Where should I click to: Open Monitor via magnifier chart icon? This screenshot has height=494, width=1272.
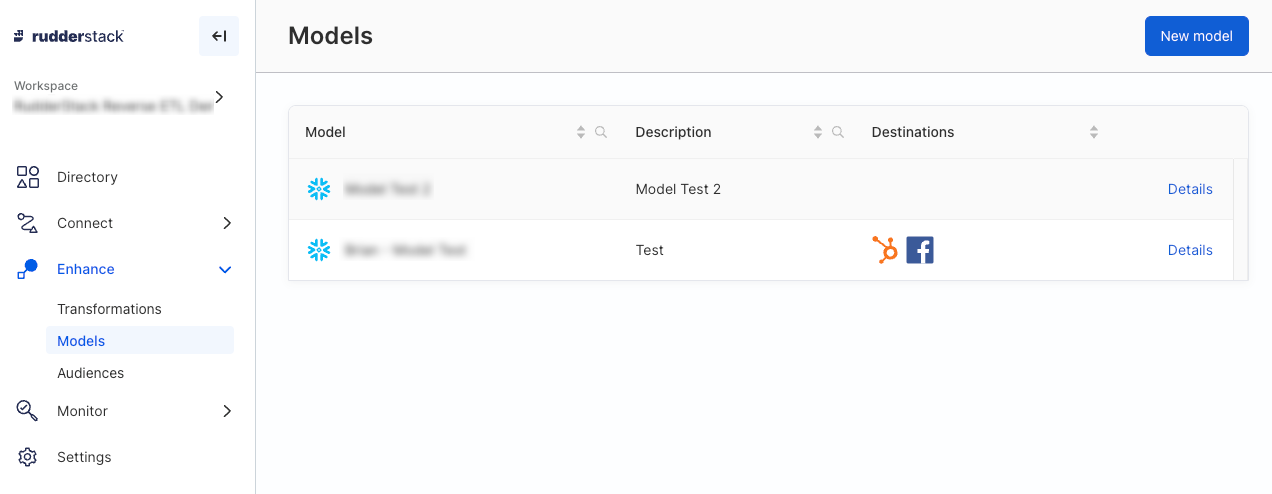pos(28,411)
